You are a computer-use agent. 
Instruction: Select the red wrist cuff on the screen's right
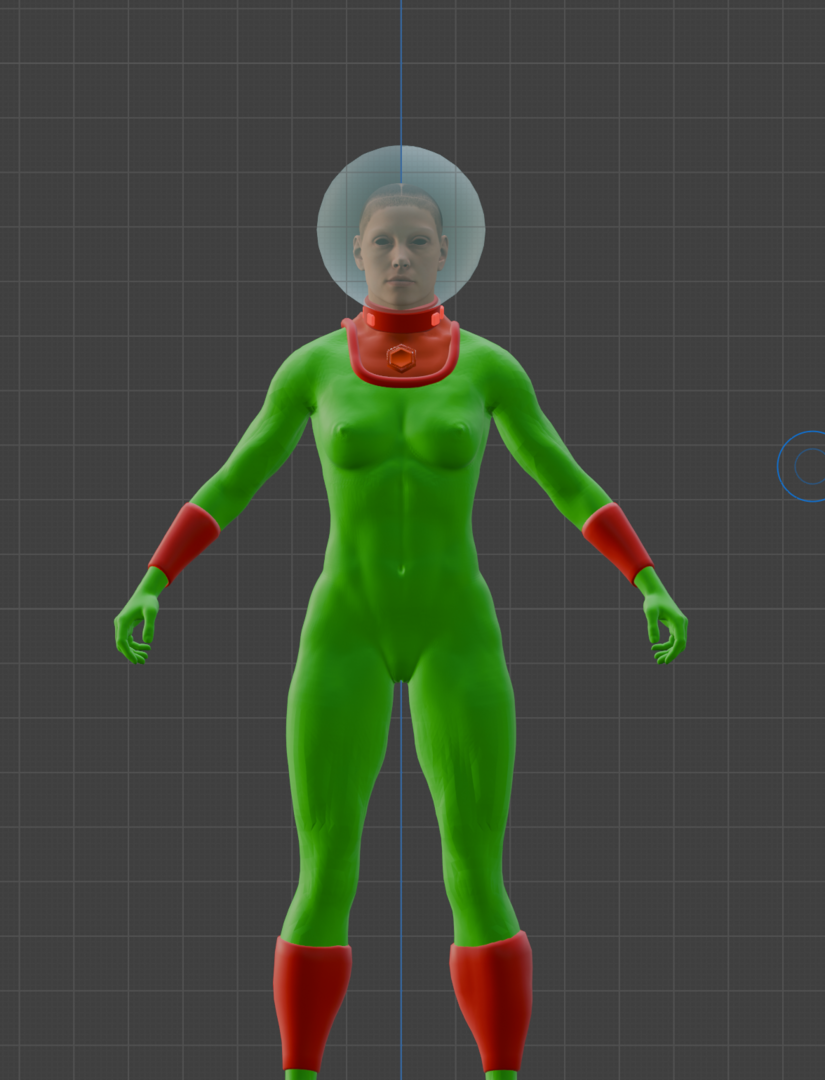[618, 544]
